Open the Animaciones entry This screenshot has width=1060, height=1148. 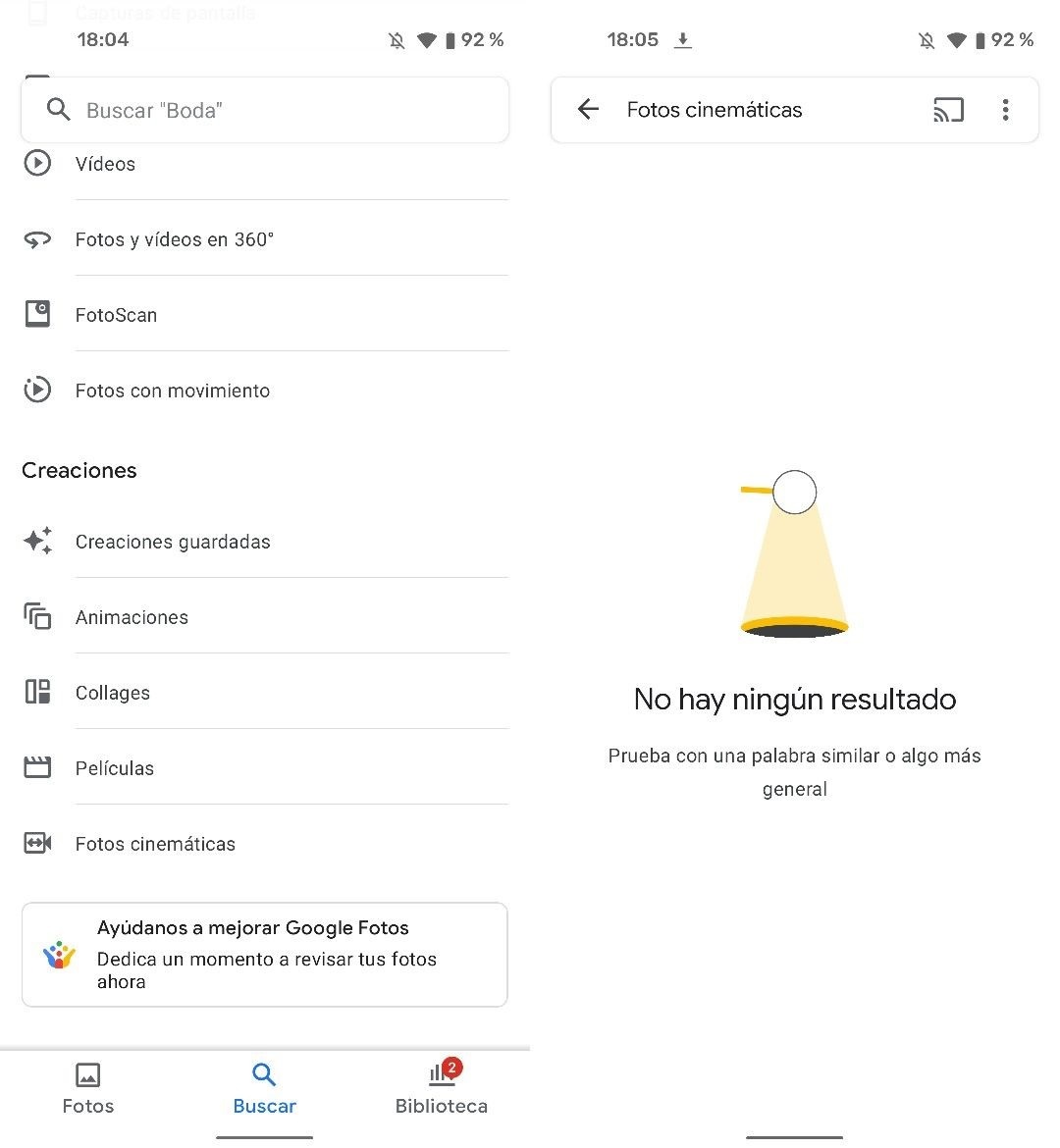point(265,616)
